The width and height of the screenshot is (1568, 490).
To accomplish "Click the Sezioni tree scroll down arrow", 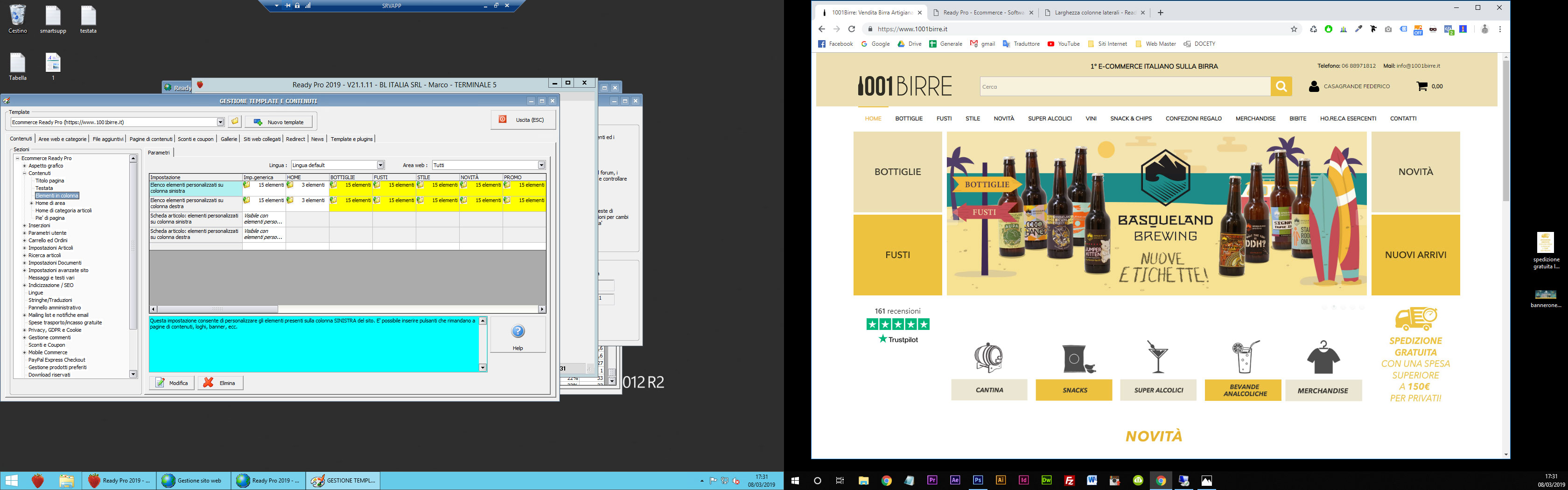I will [x=133, y=374].
